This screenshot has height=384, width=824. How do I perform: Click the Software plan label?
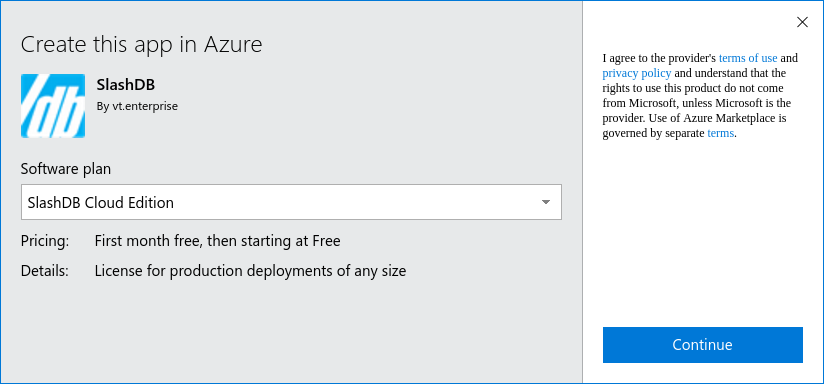66,169
